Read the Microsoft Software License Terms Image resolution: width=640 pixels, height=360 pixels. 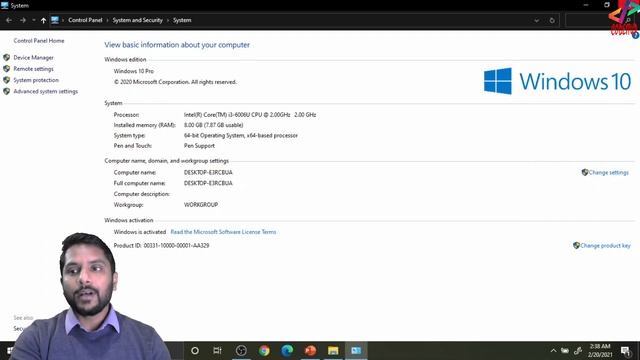point(223,232)
